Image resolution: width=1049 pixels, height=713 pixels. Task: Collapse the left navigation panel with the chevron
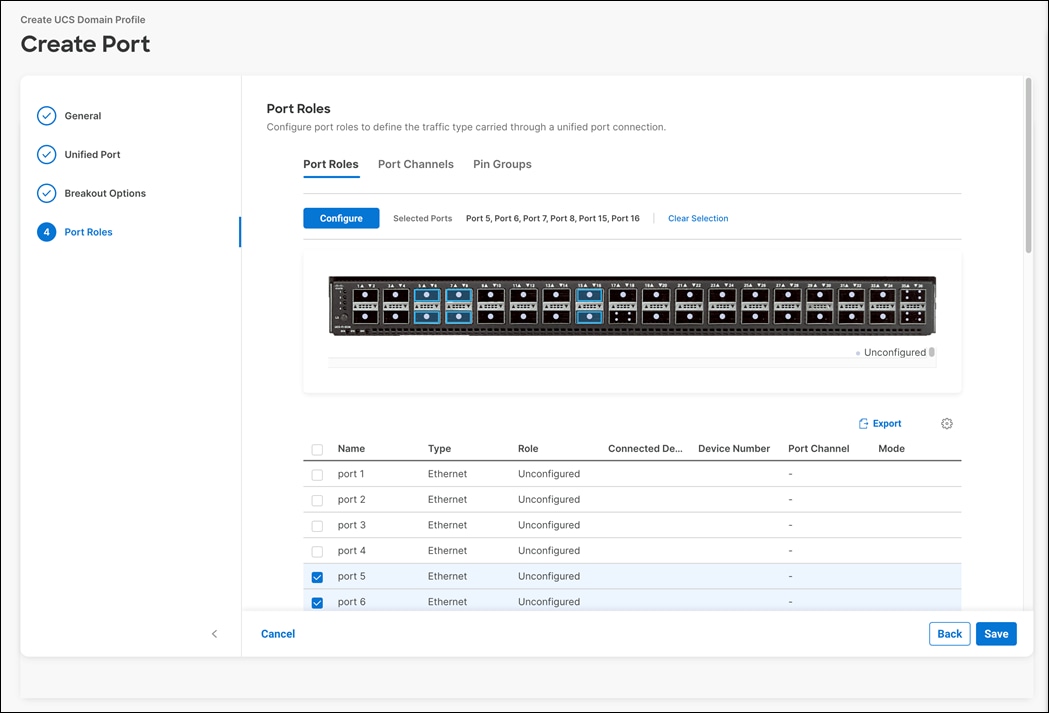[214, 634]
